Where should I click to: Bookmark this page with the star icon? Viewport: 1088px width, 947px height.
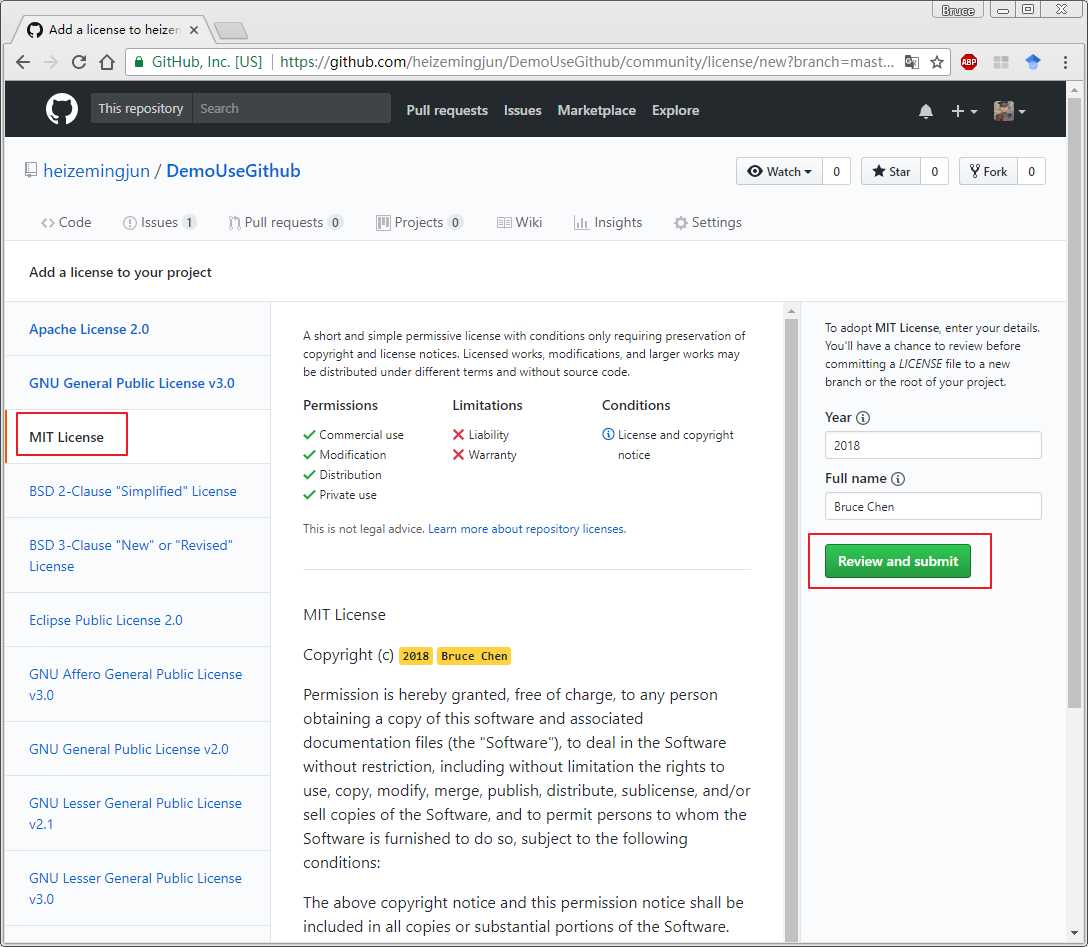937,62
